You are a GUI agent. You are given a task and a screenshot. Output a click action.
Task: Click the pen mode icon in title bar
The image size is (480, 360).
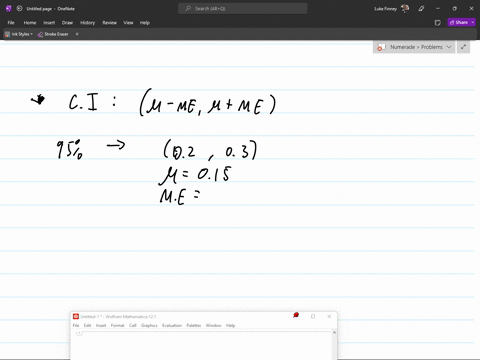(421, 9)
